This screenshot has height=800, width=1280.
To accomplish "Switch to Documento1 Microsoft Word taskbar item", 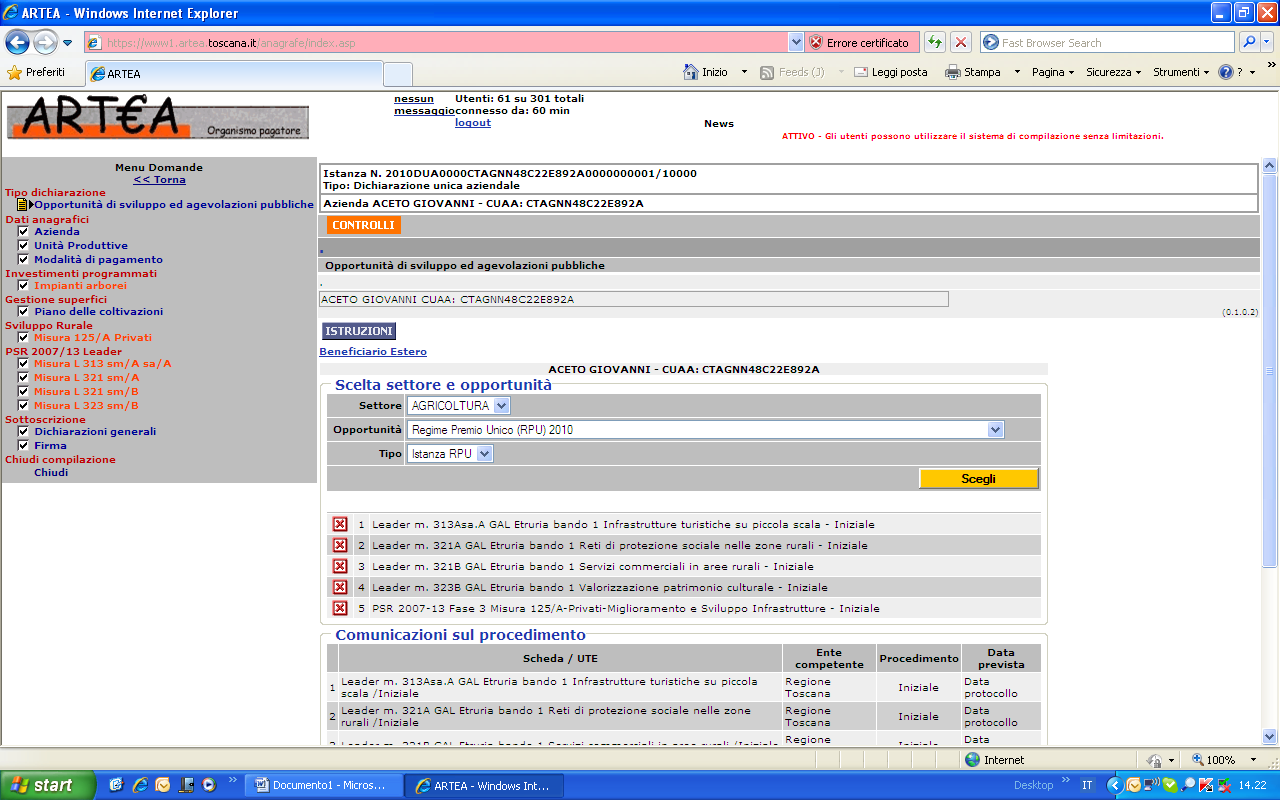I will [324, 785].
